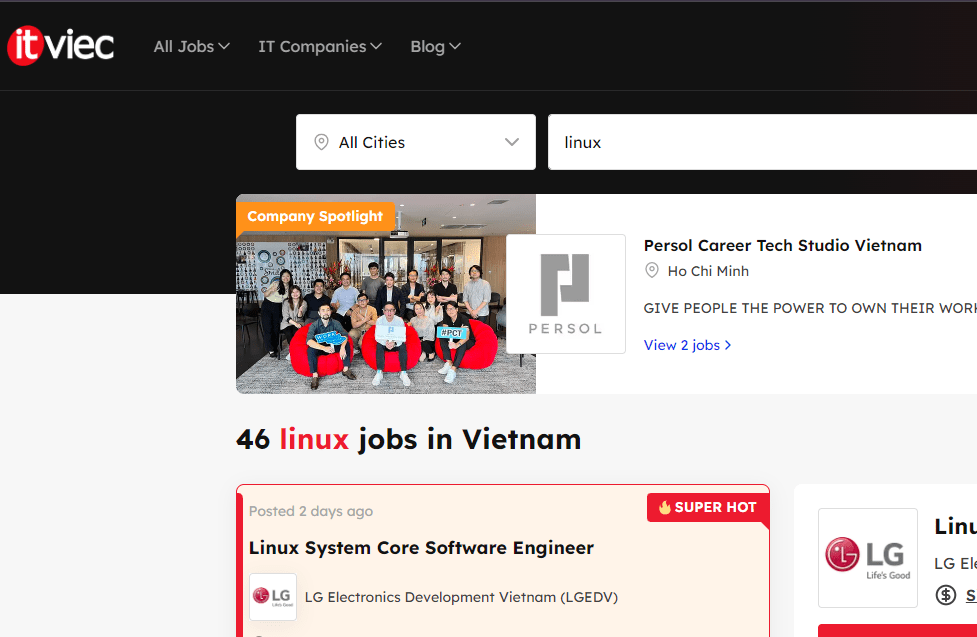Click the Persol team group photo
The width and height of the screenshot is (977, 637).
point(386,310)
